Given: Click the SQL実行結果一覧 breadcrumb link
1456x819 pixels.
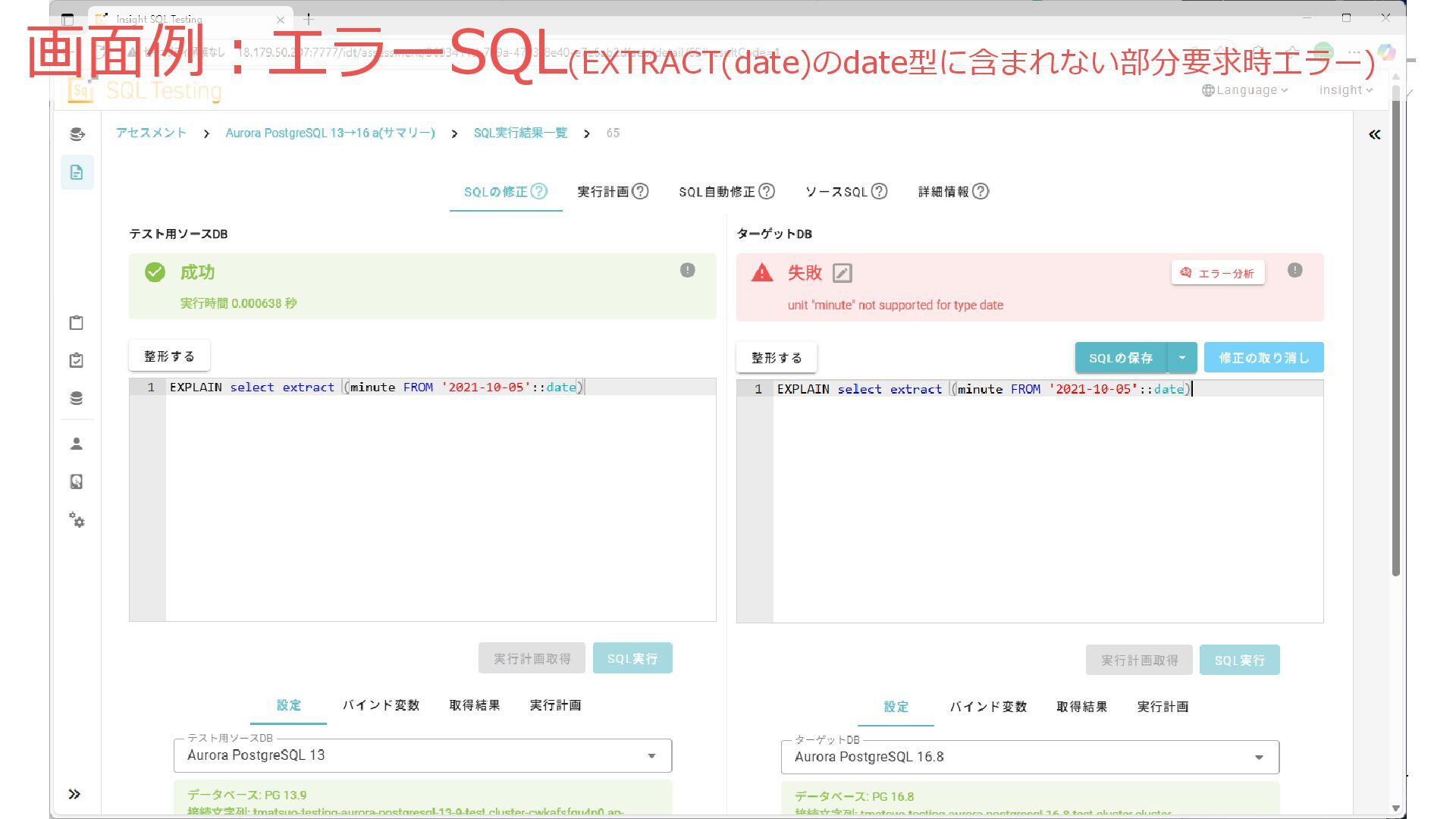Looking at the screenshot, I should (x=520, y=133).
